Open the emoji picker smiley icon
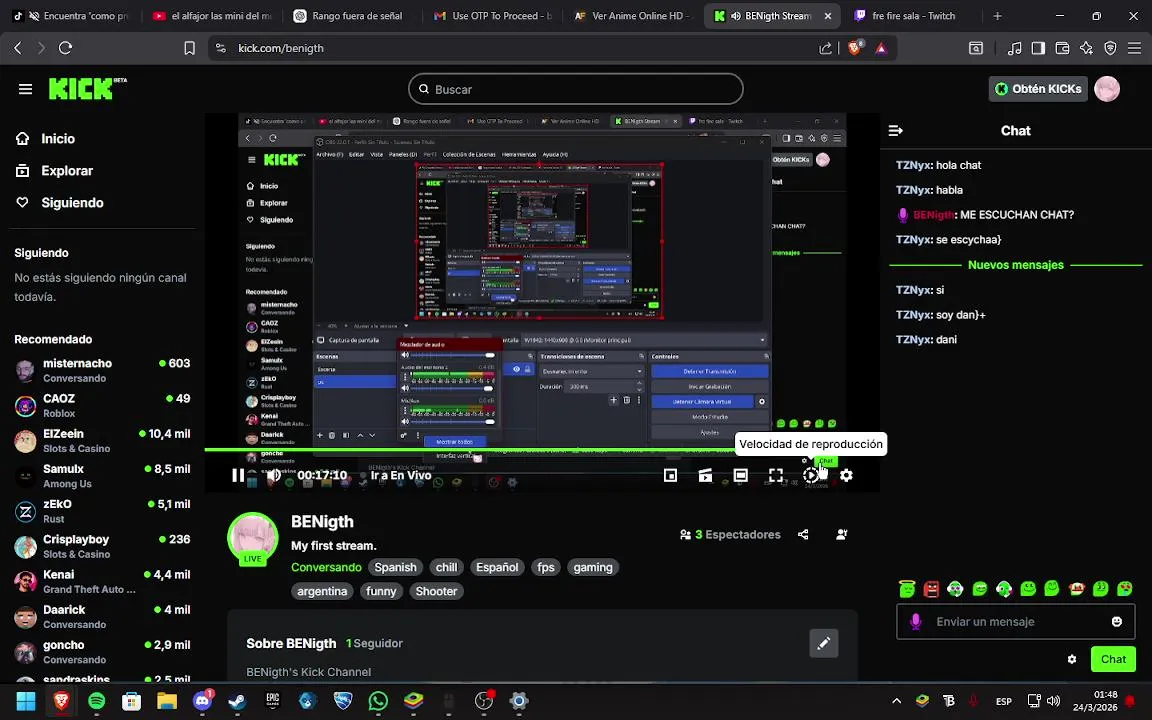The image size is (1152, 720). [1117, 622]
